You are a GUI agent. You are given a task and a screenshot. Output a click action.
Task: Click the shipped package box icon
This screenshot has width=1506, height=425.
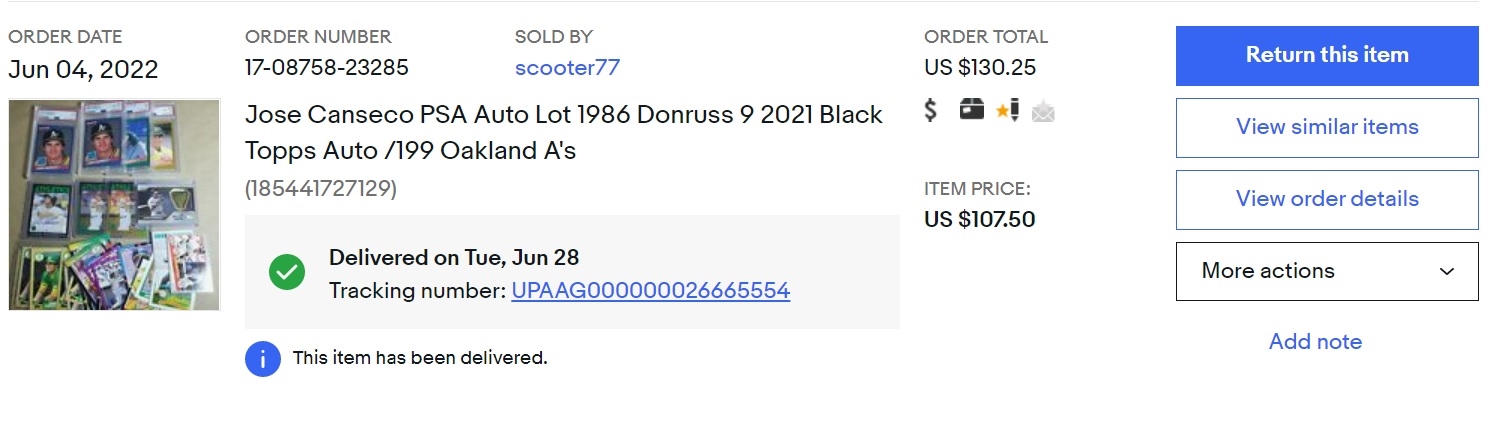971,110
